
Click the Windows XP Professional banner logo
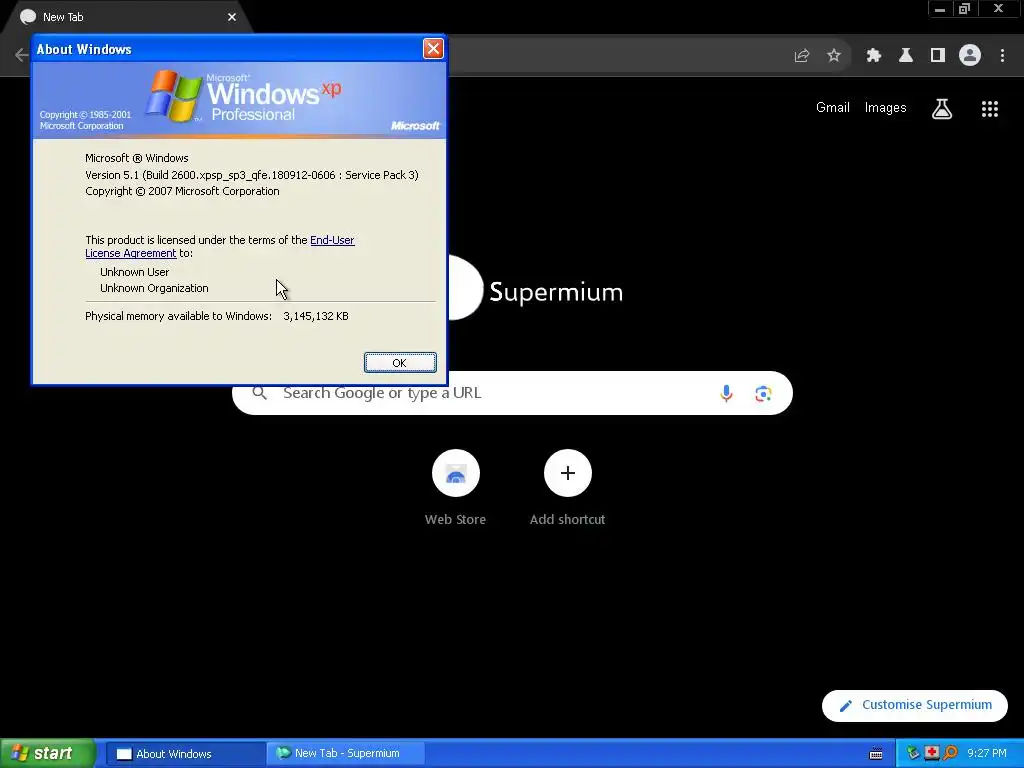243,97
